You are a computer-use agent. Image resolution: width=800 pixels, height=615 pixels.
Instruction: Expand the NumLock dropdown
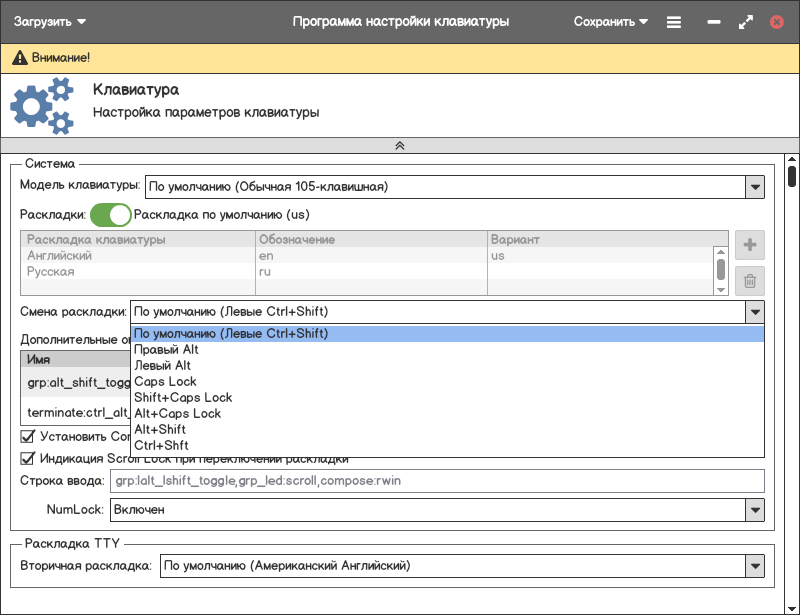click(754, 510)
